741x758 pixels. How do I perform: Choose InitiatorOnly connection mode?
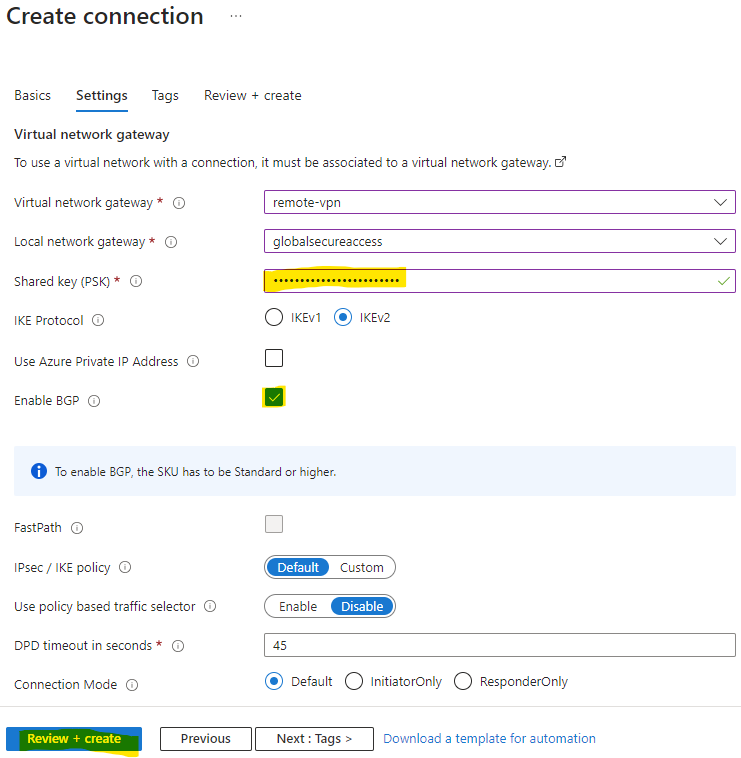354,681
